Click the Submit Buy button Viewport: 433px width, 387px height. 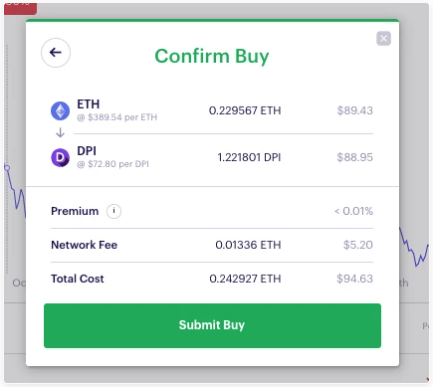point(212,325)
